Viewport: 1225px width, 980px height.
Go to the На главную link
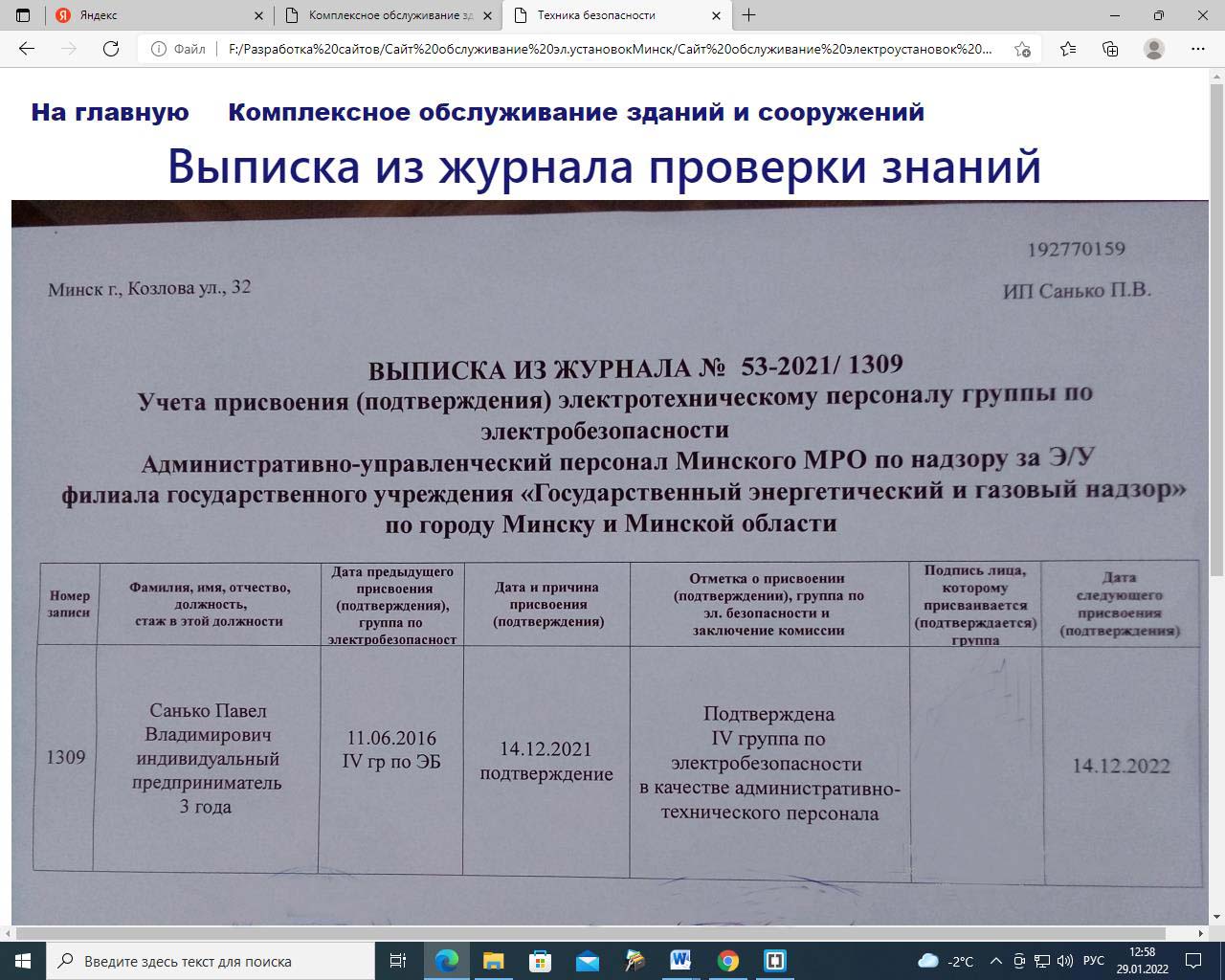pyautogui.click(x=110, y=112)
